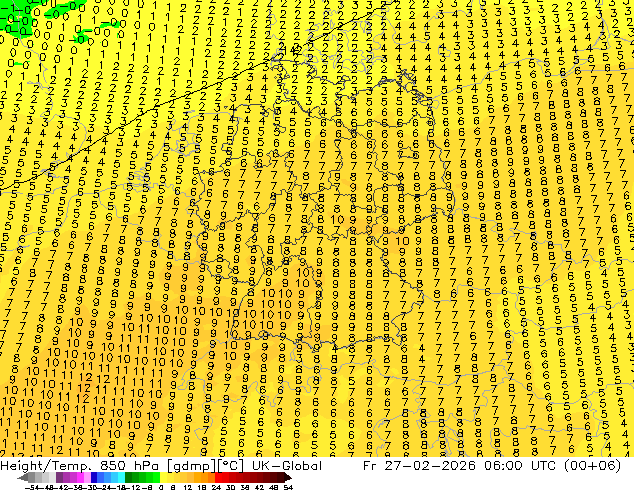Pick the dark green swatch above '-12'

129,477
